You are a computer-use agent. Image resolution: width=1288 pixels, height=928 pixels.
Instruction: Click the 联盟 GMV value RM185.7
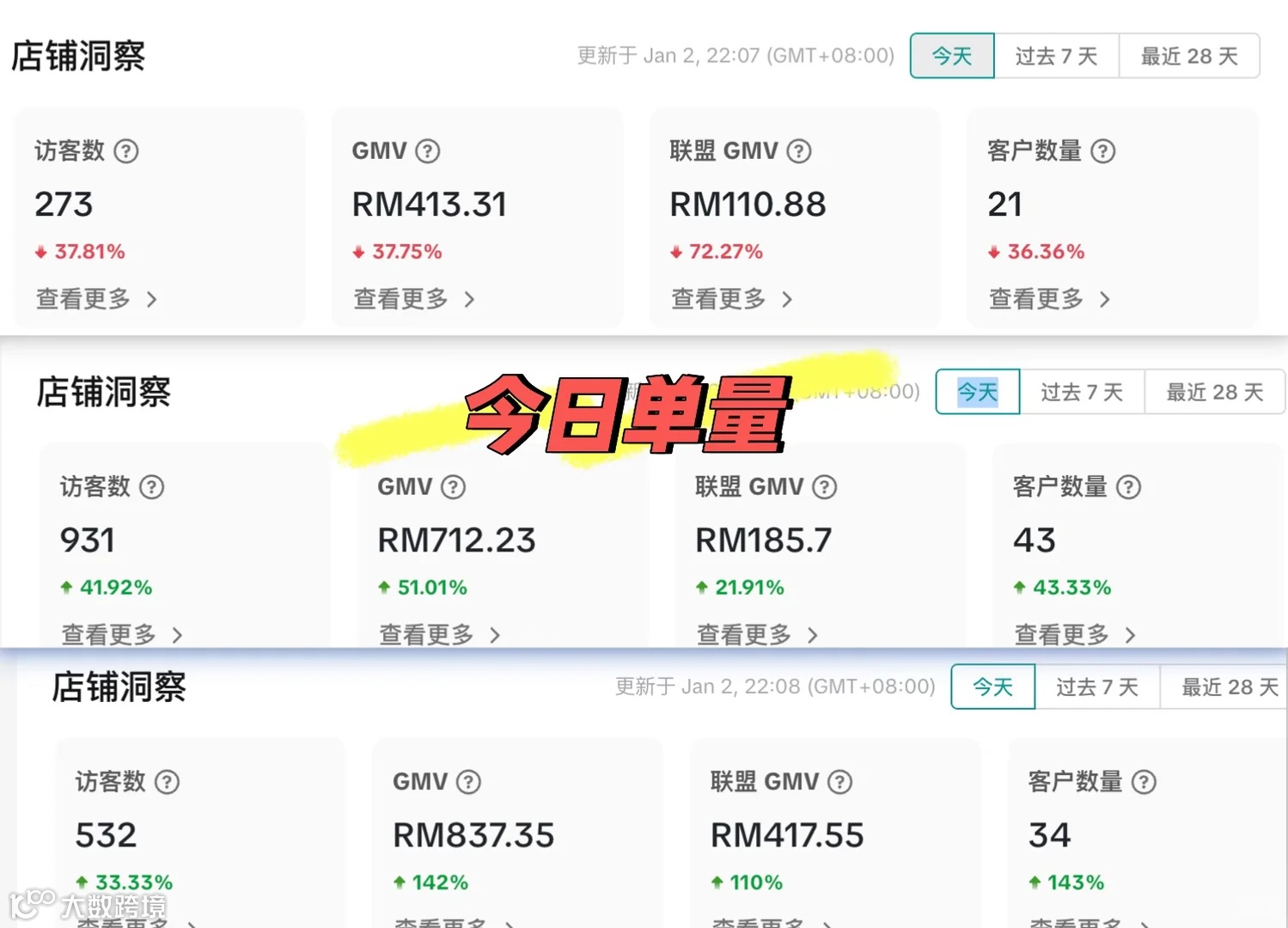pyautogui.click(x=764, y=540)
